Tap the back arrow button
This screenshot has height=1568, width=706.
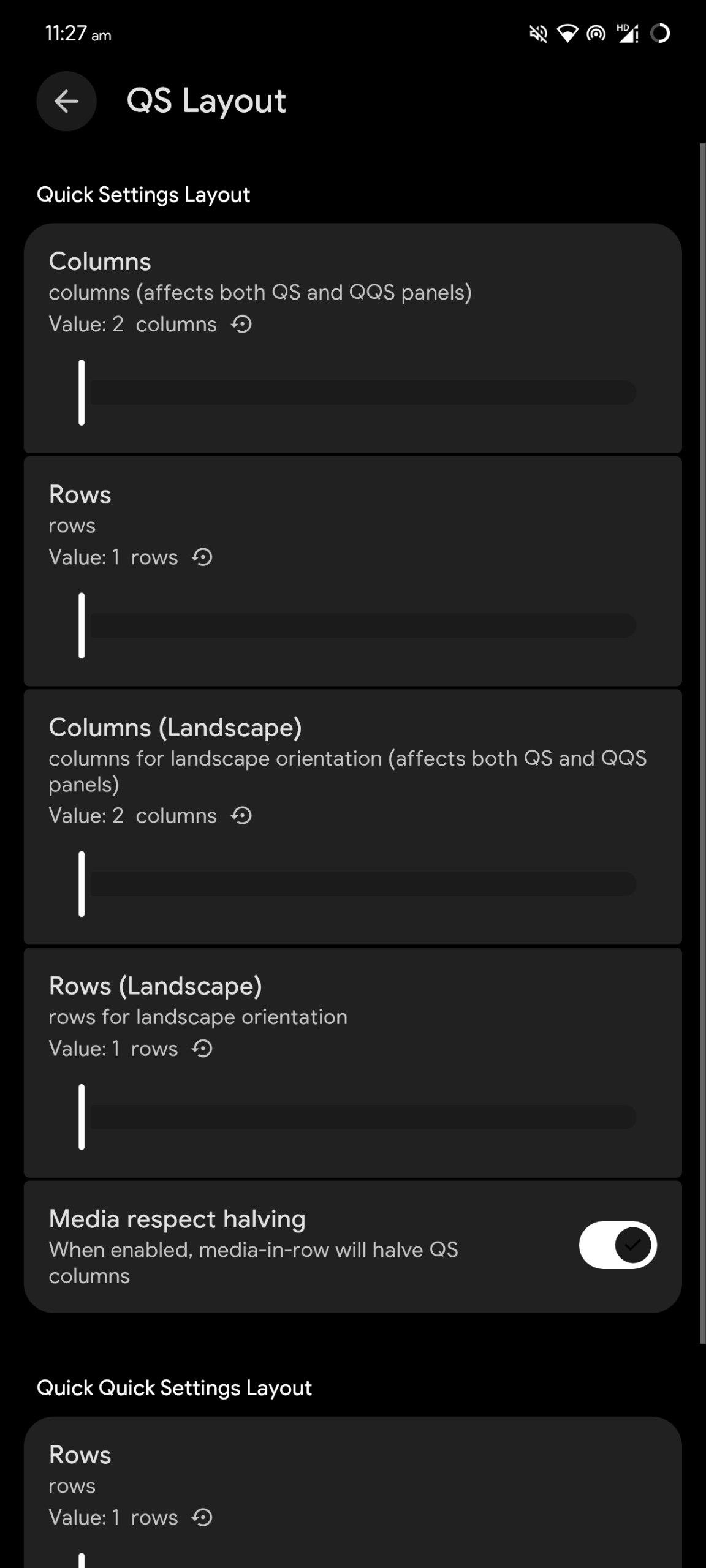click(x=66, y=101)
